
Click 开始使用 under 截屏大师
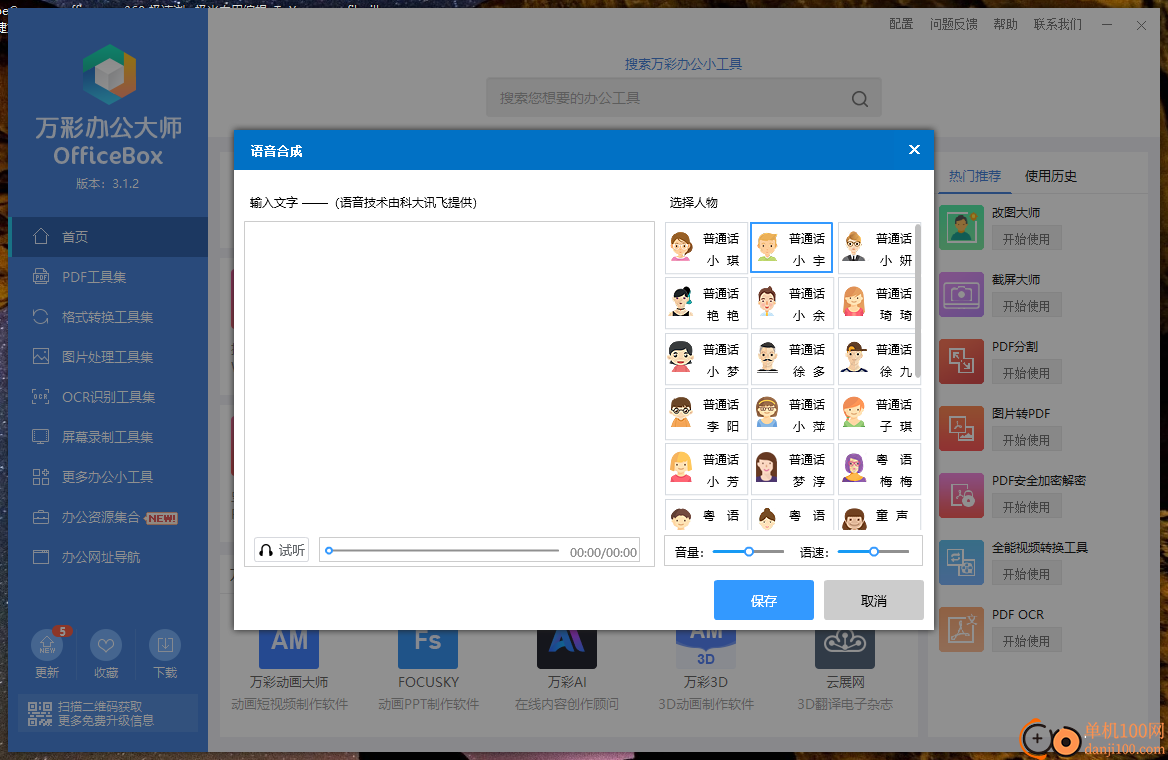click(x=1026, y=305)
